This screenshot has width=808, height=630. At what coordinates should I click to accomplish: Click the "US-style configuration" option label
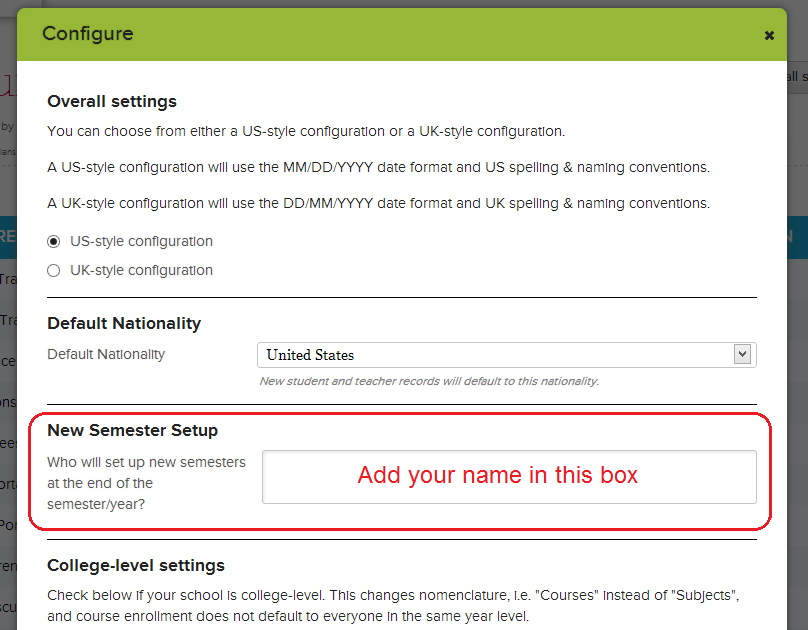[141, 242]
